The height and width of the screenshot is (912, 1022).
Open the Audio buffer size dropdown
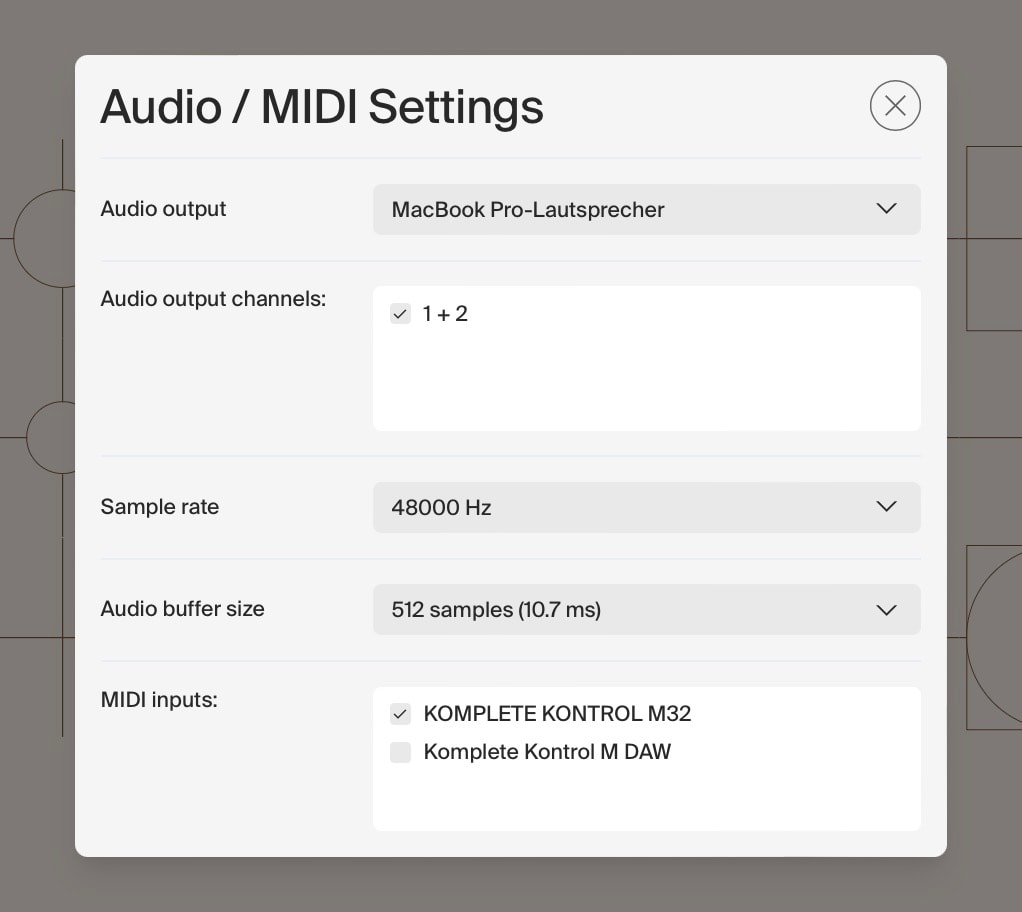point(646,609)
